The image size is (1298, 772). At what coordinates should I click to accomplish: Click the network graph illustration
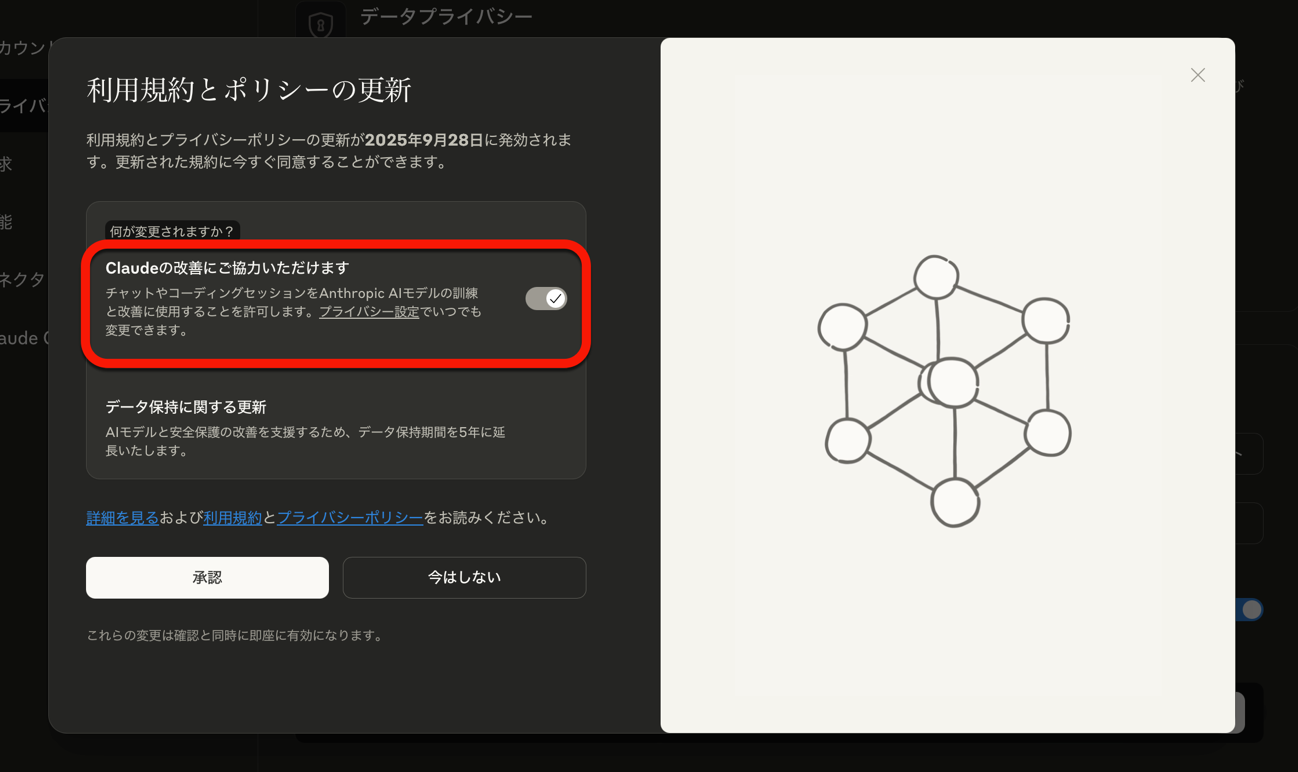946,389
